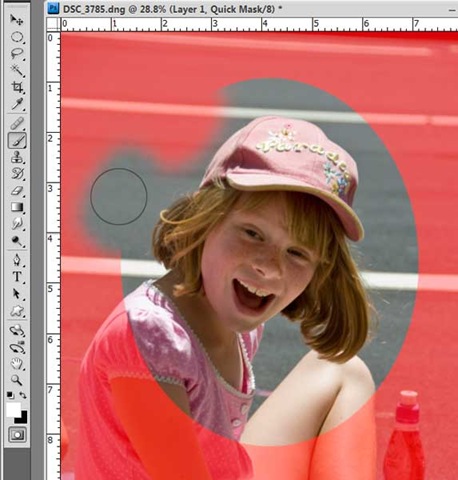Reset default foreground and background colors

(10, 395)
